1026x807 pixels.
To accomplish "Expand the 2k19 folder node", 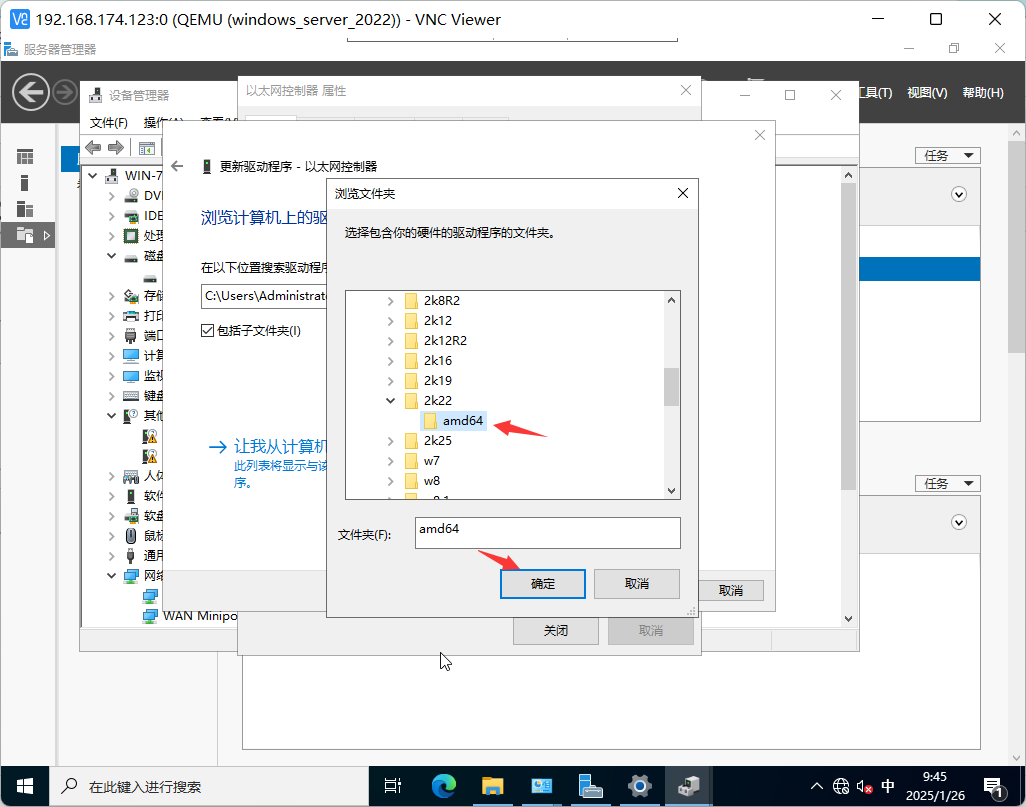I will click(391, 381).
